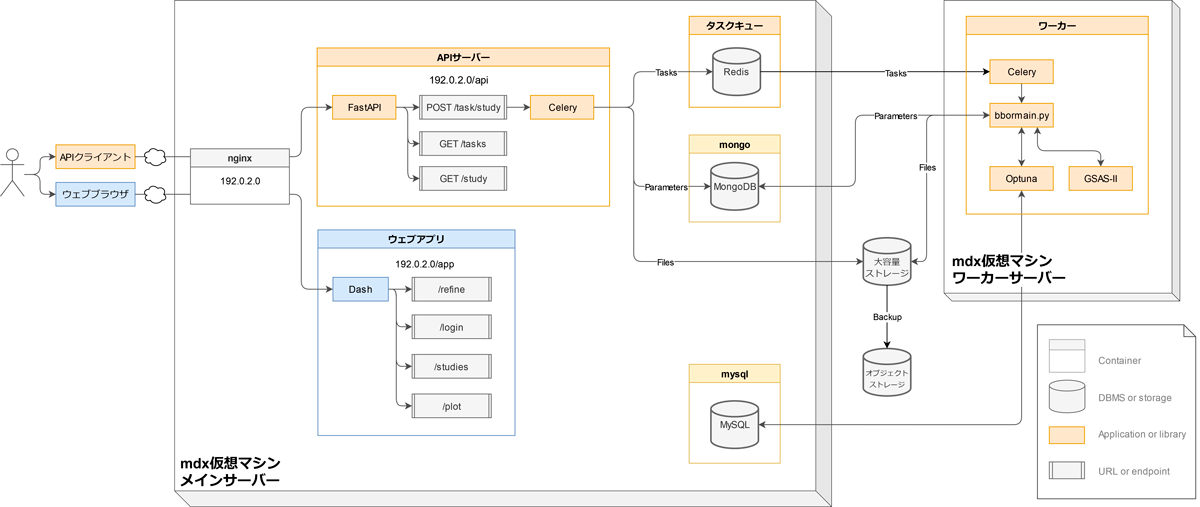This screenshot has height=507, width=1200.
Task: Click the /plot endpoint
Action: point(452,405)
